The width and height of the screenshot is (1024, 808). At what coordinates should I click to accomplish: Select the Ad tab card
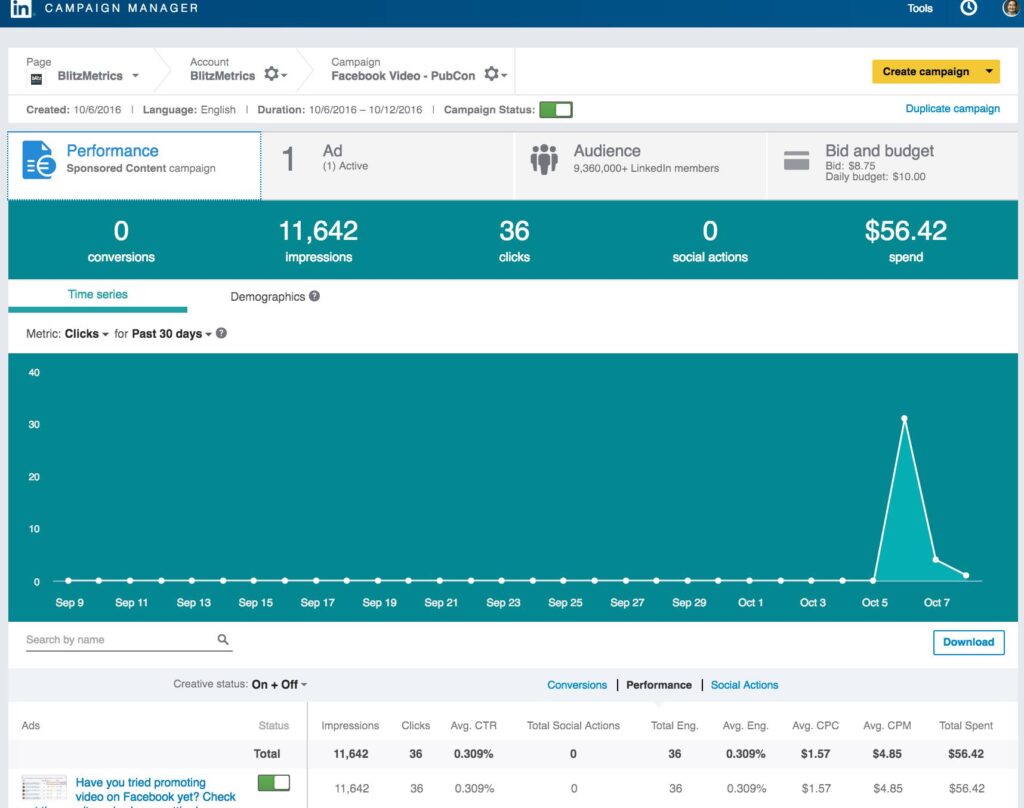388,165
